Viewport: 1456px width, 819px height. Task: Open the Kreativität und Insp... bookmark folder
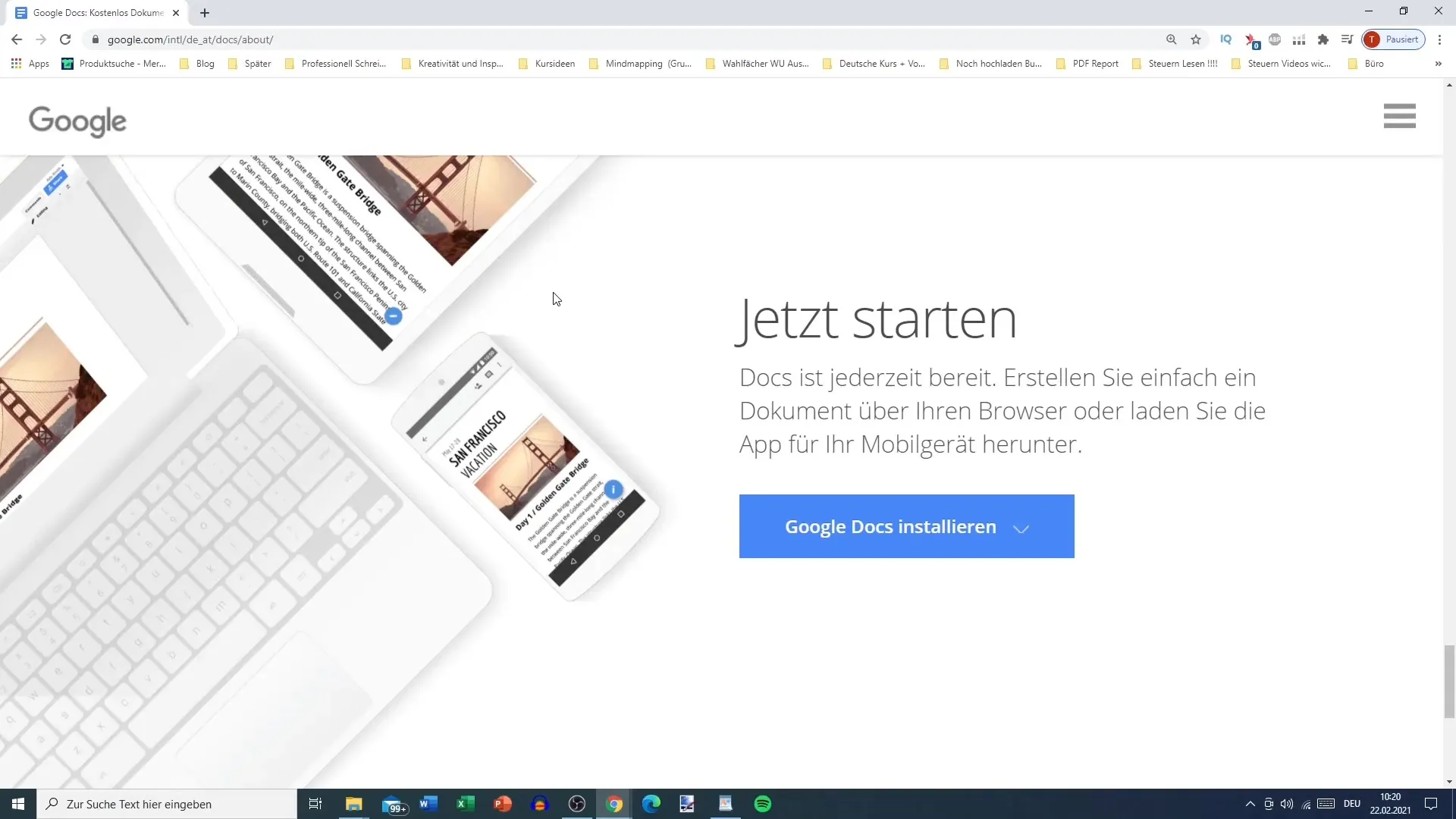(452, 64)
